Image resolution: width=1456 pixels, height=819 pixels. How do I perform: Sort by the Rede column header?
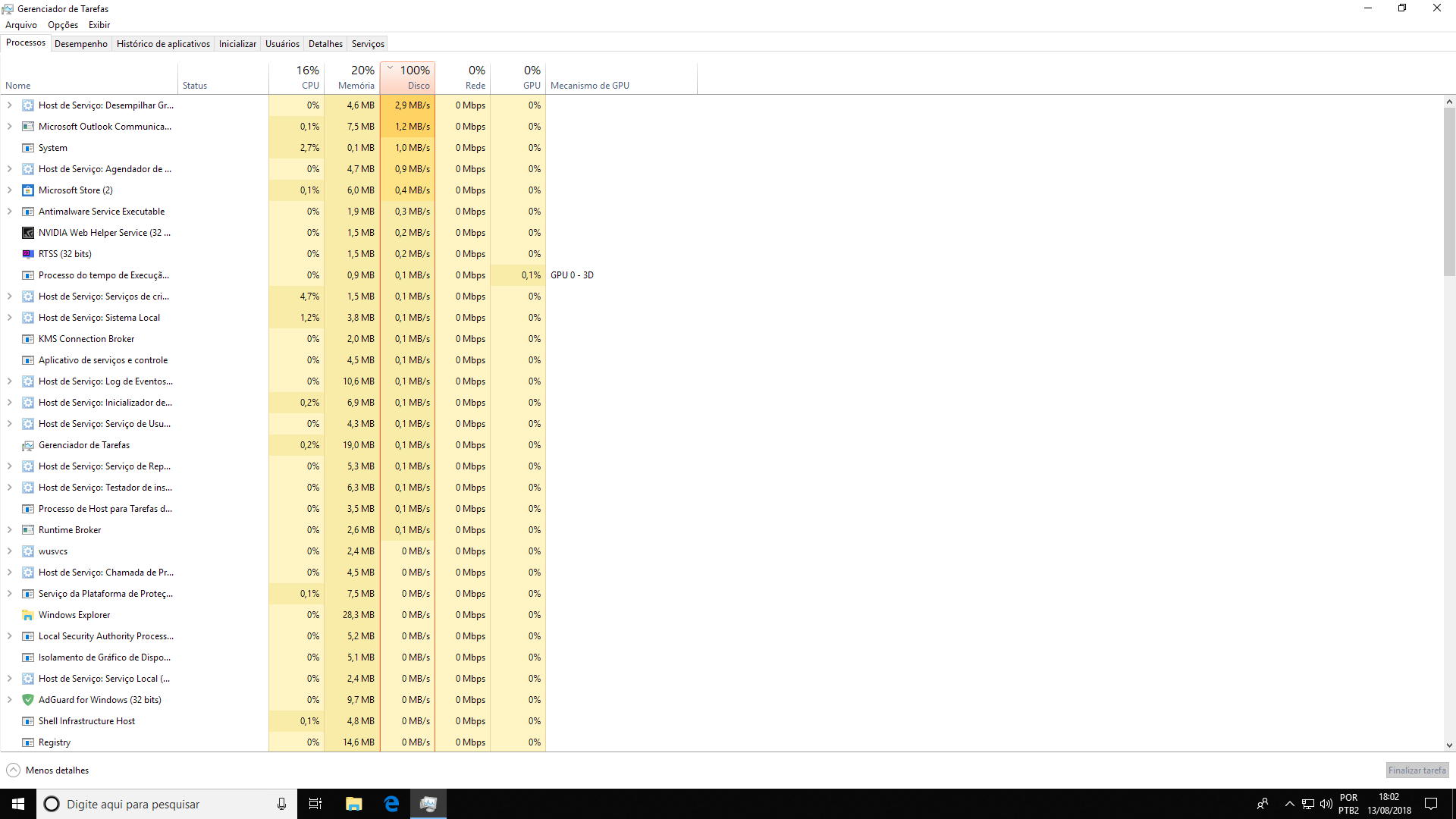point(463,78)
